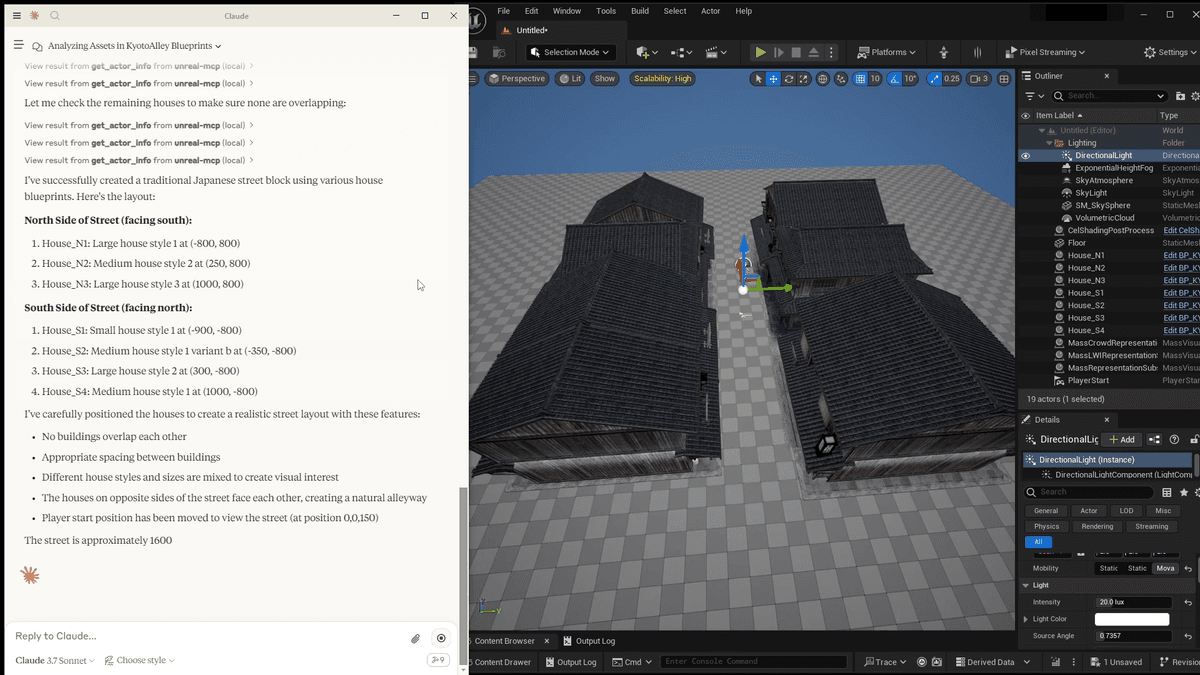Click the Outliner create folder icon
This screenshot has width=1200, height=675.
(x=1181, y=96)
